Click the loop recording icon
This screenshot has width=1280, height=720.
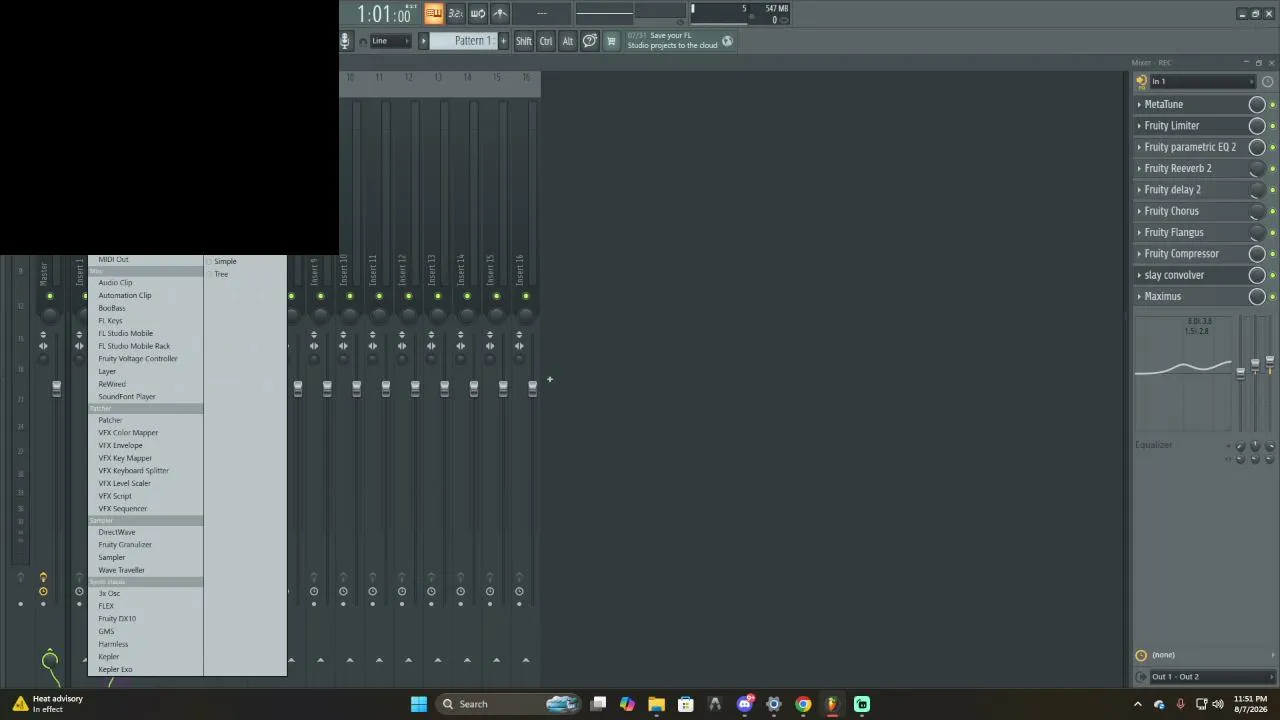[478, 13]
